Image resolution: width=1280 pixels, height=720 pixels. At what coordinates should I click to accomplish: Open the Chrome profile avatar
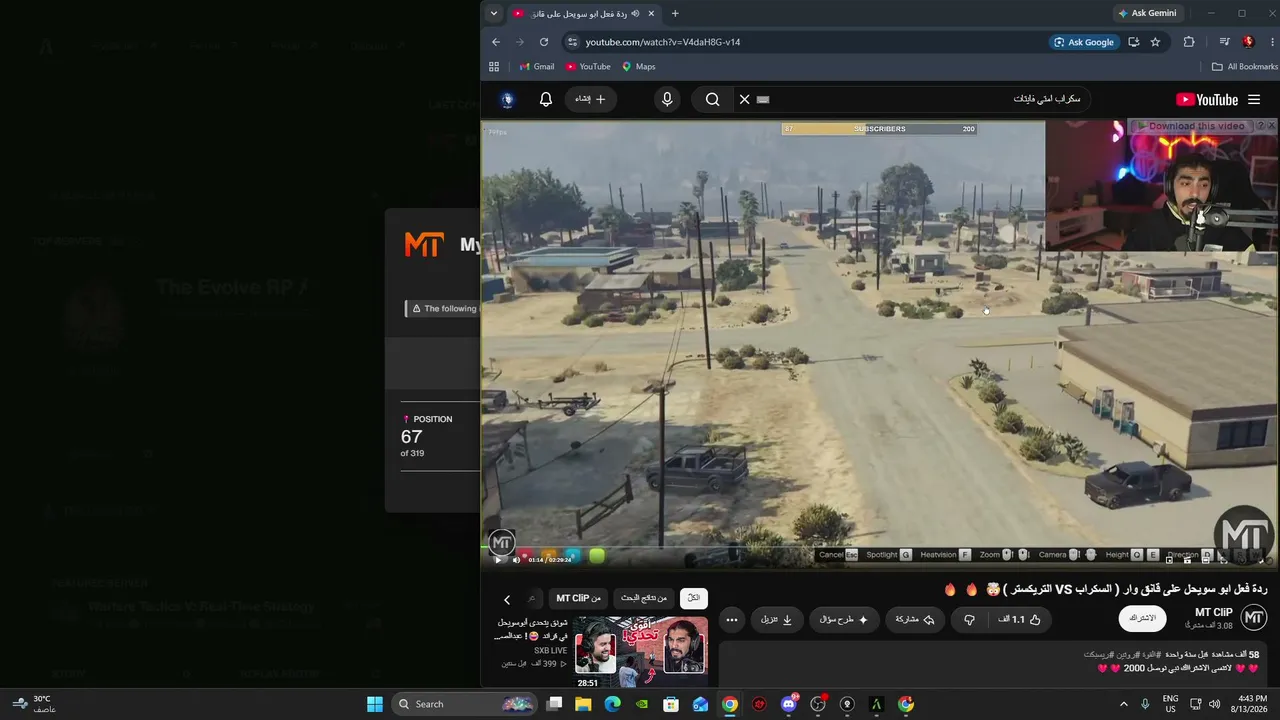click(x=1248, y=42)
